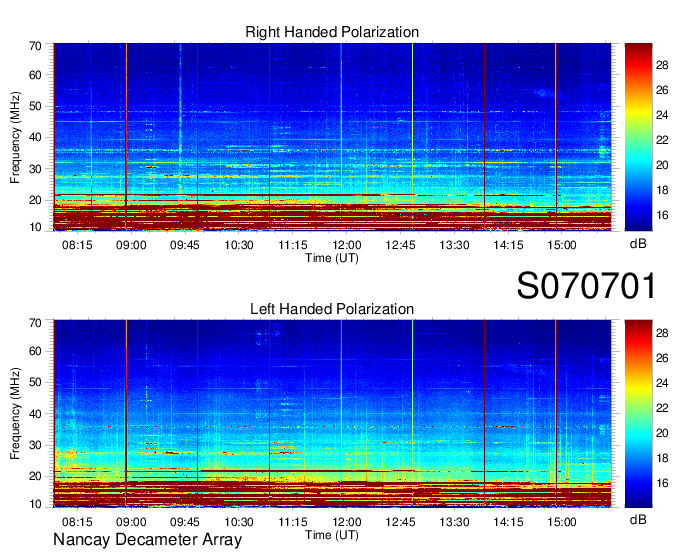Click "09:00" time tick on Left Handed plot
Viewport: 680px width, 552px height.
[131, 522]
